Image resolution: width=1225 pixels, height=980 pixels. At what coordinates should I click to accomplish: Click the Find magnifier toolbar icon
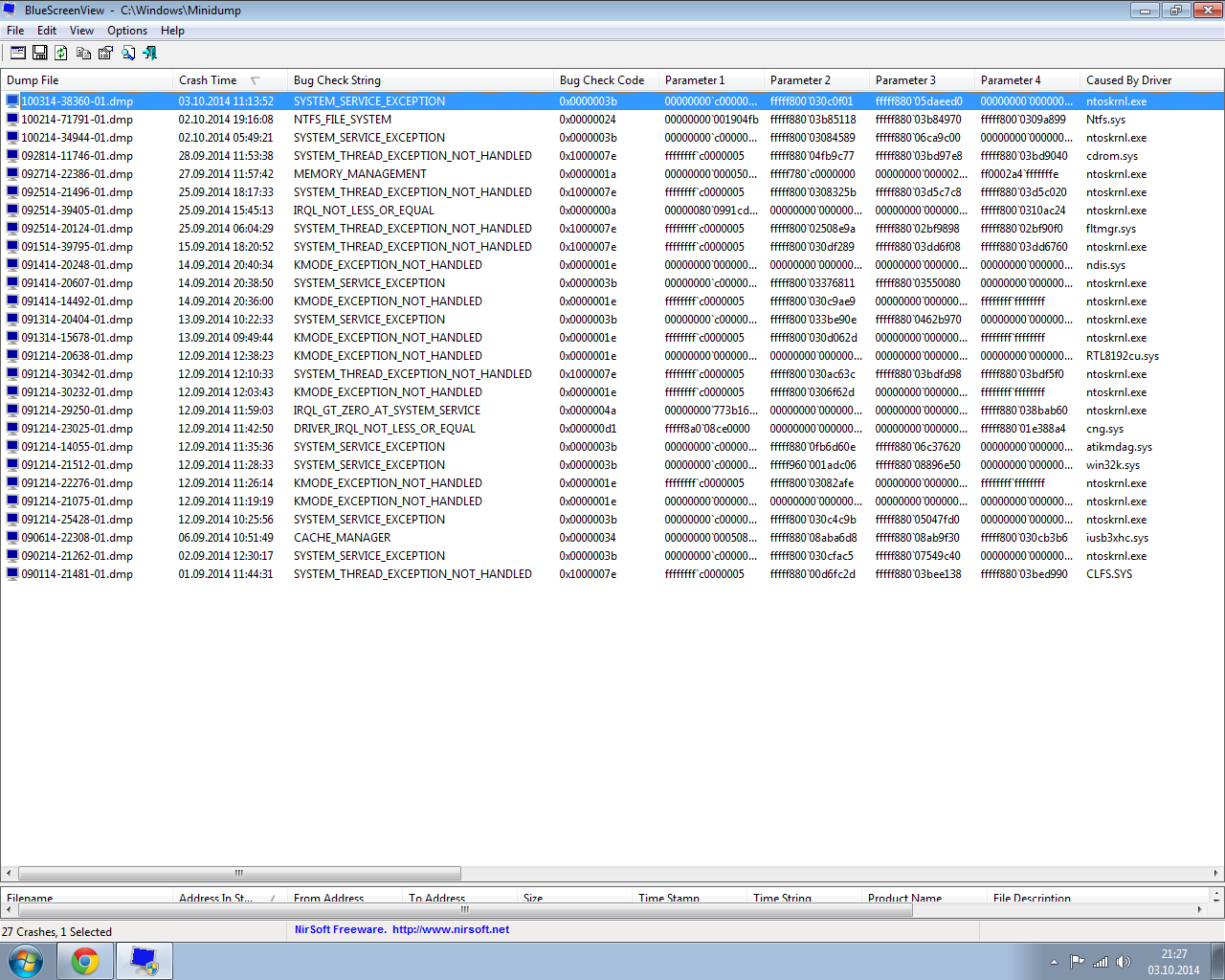(127, 53)
